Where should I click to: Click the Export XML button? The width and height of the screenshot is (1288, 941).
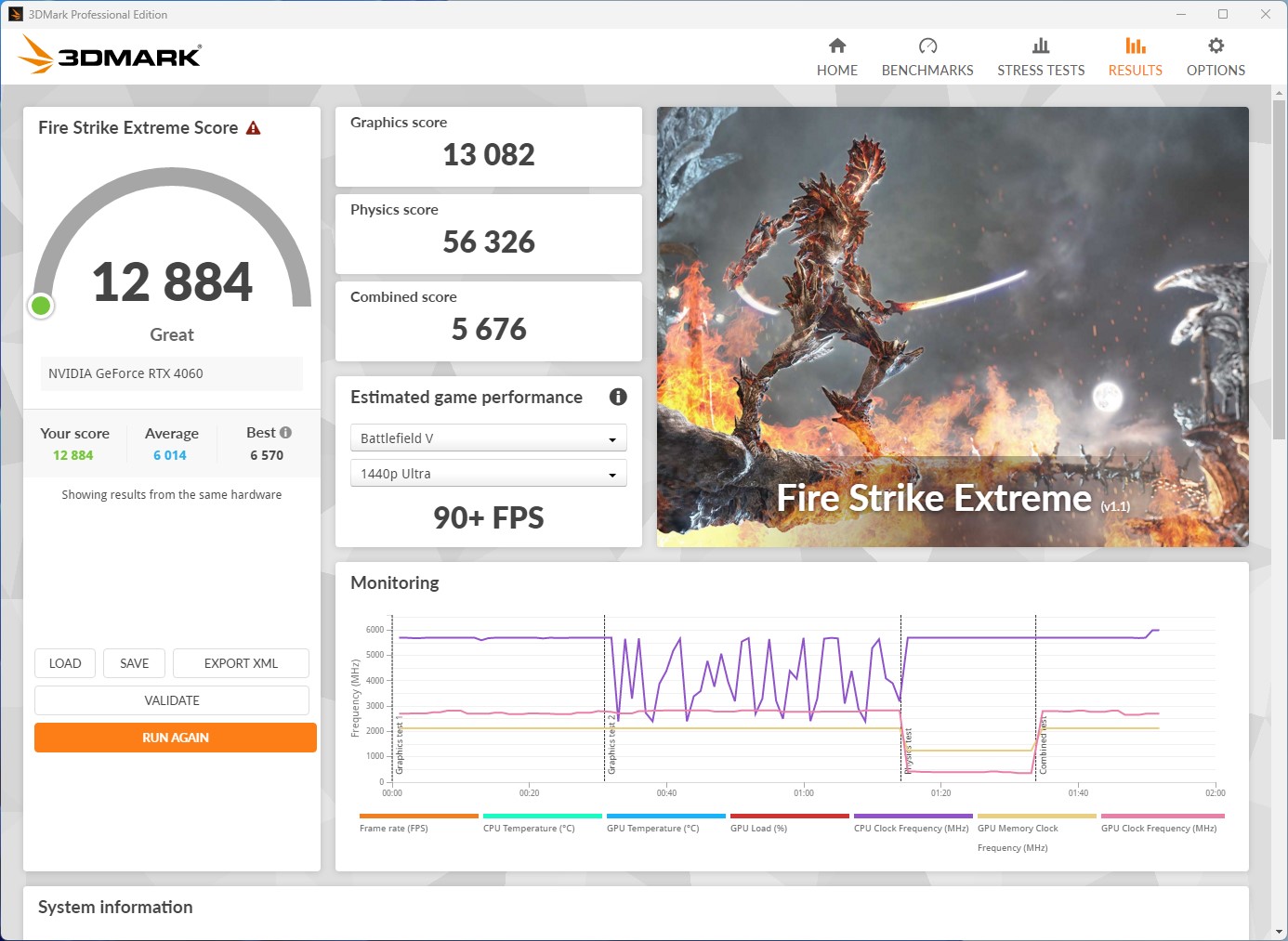241,663
